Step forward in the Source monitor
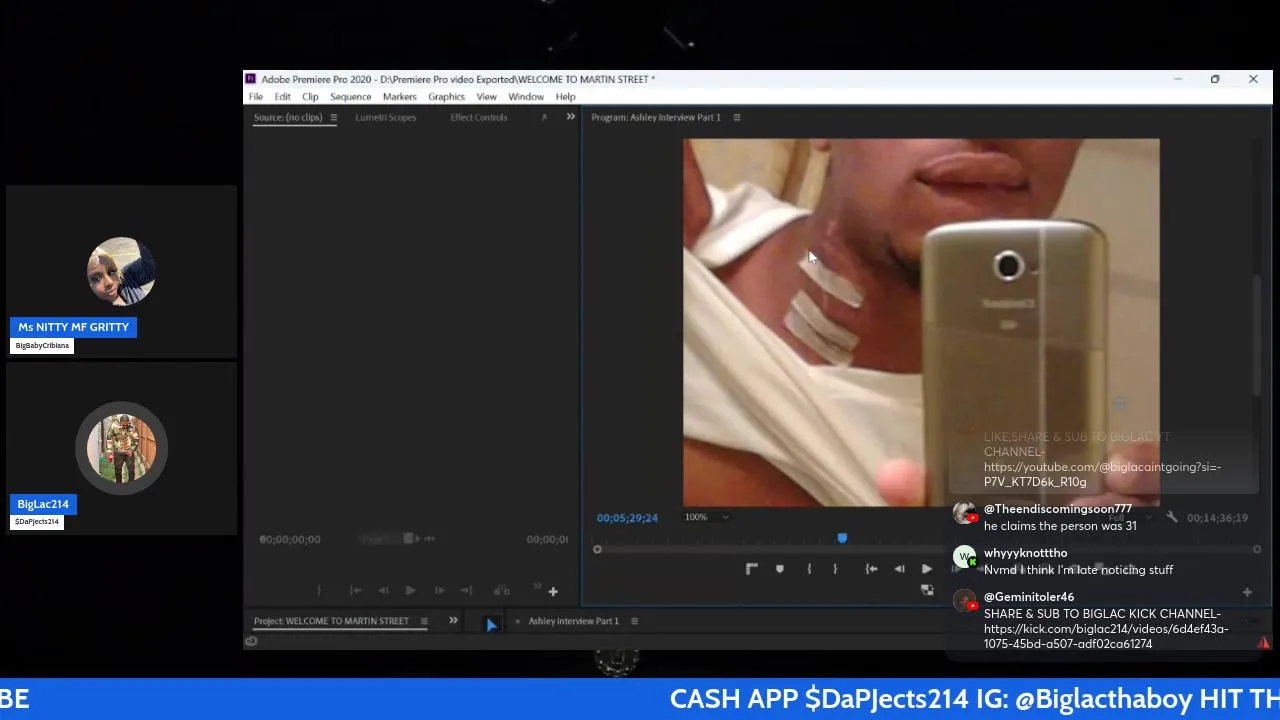 439,591
